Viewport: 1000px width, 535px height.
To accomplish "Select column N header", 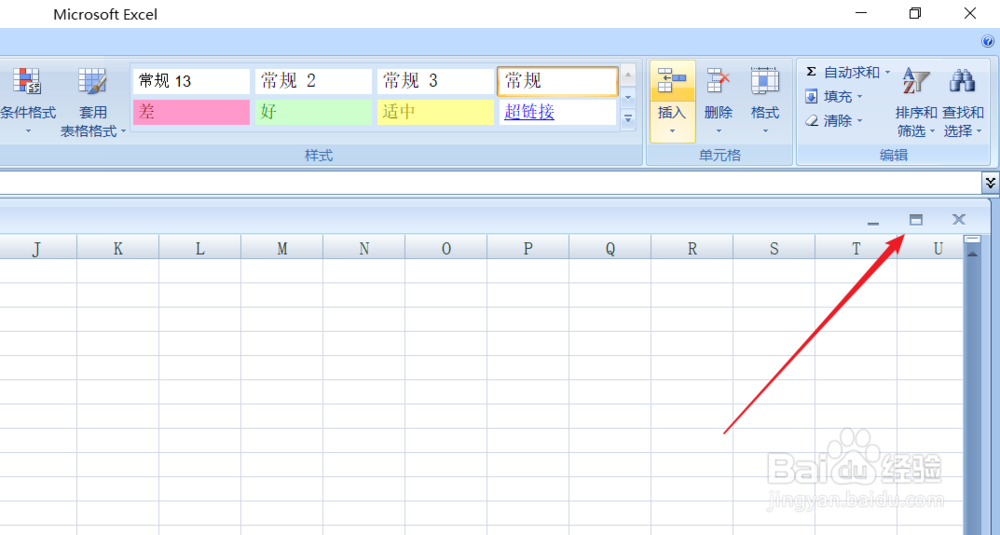I will pyautogui.click(x=364, y=247).
